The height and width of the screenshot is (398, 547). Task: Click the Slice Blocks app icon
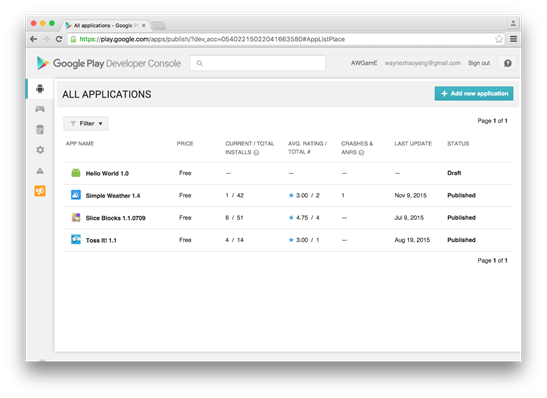tap(76, 218)
